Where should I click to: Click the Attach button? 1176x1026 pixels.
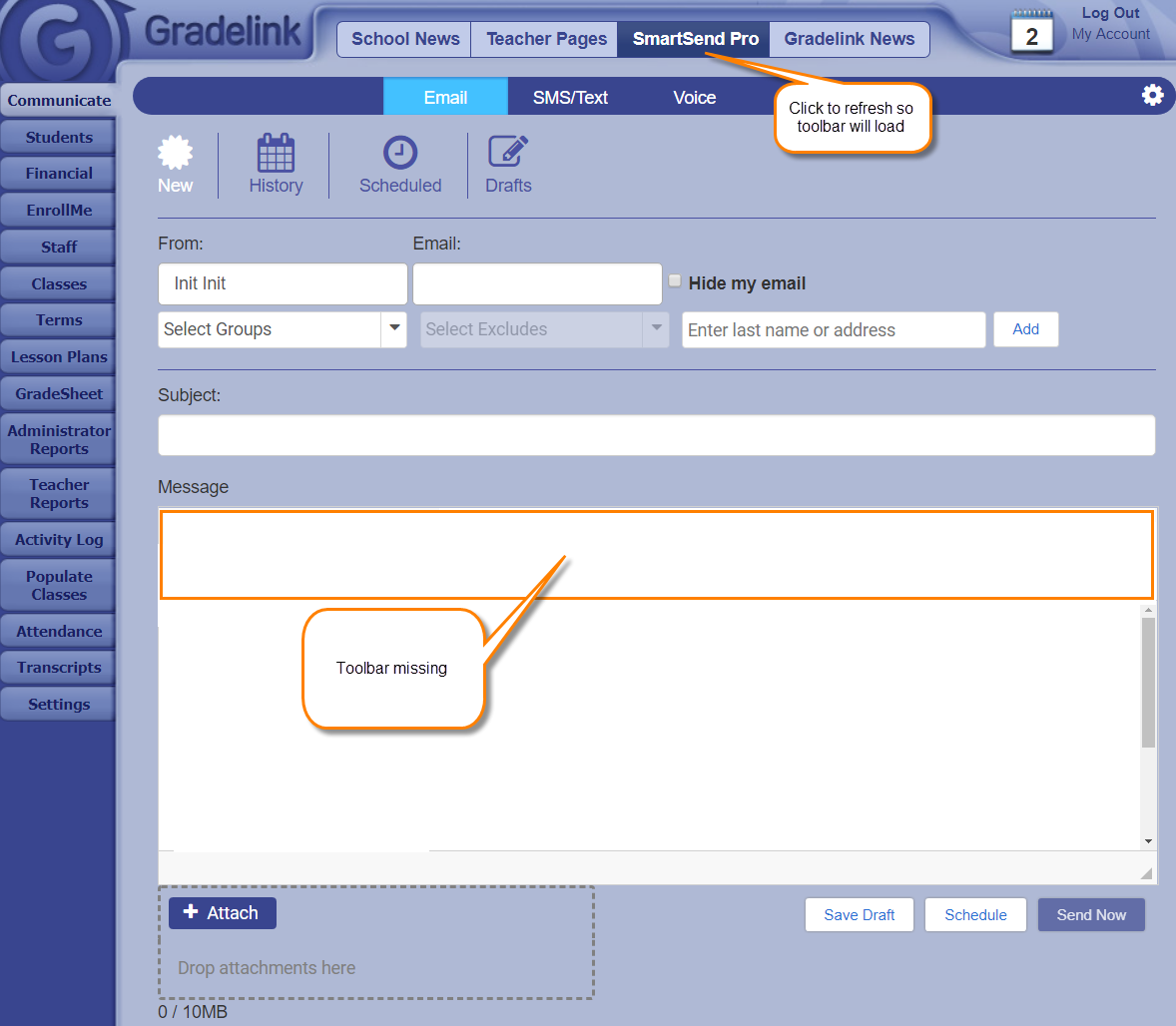point(222,912)
